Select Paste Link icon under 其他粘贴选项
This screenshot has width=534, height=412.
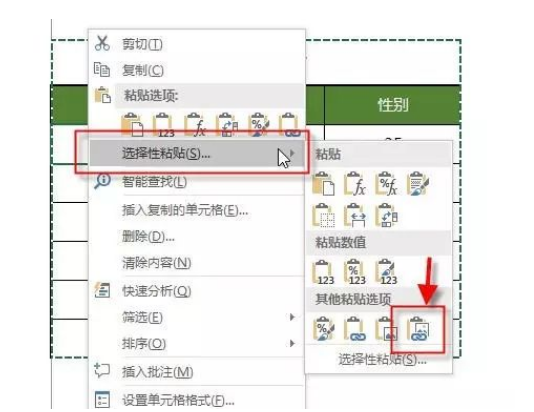click(x=355, y=329)
